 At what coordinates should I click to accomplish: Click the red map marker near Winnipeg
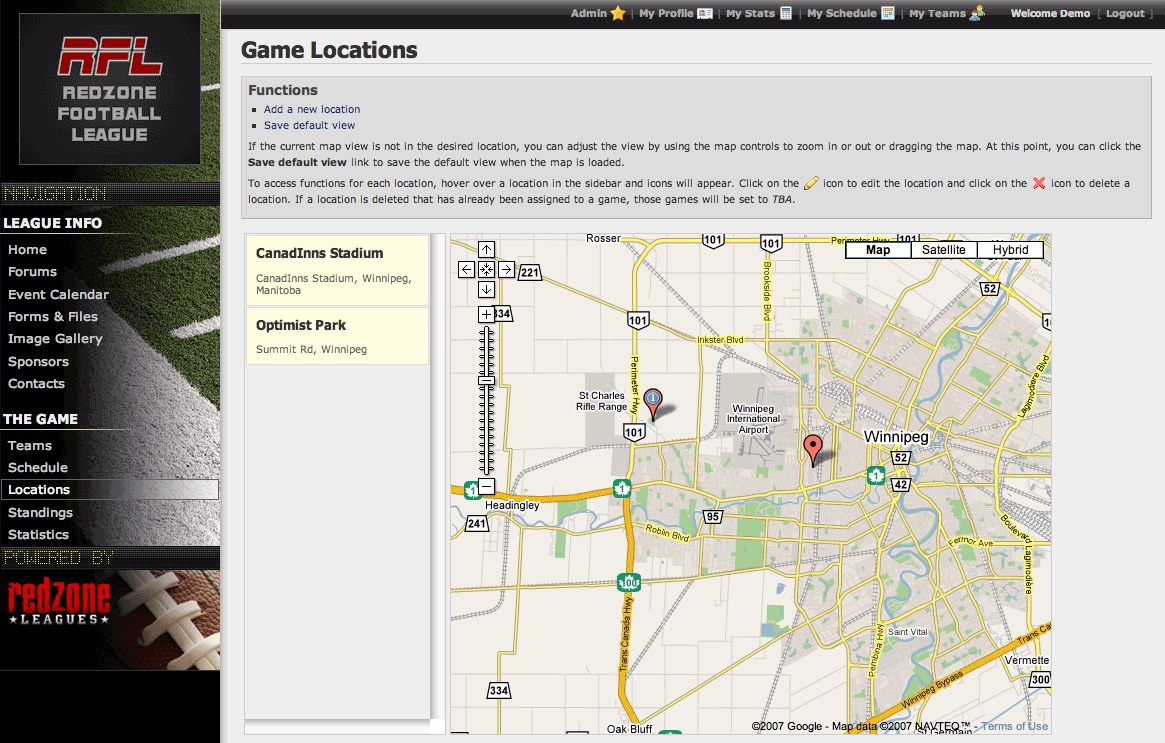(x=813, y=448)
